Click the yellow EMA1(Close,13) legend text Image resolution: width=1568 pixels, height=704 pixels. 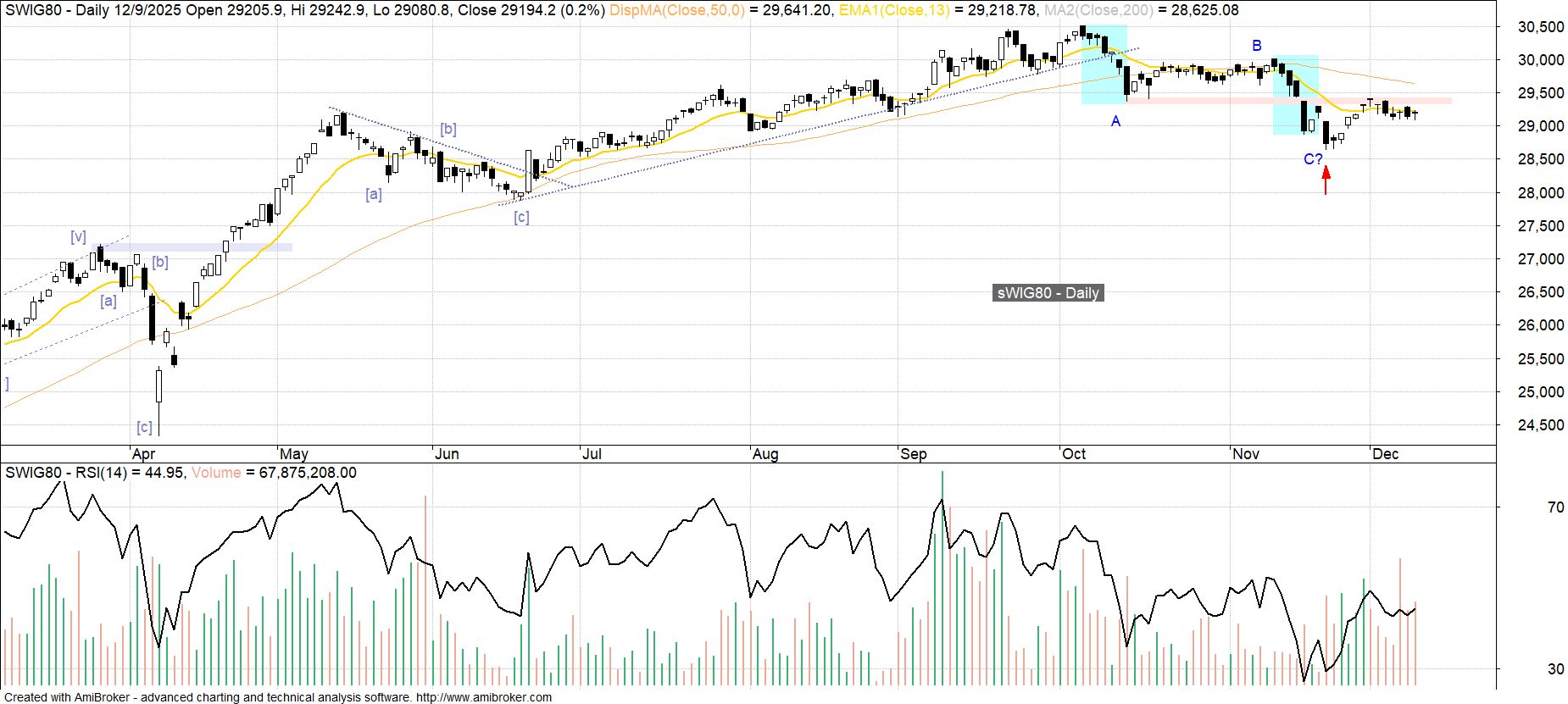click(894, 10)
